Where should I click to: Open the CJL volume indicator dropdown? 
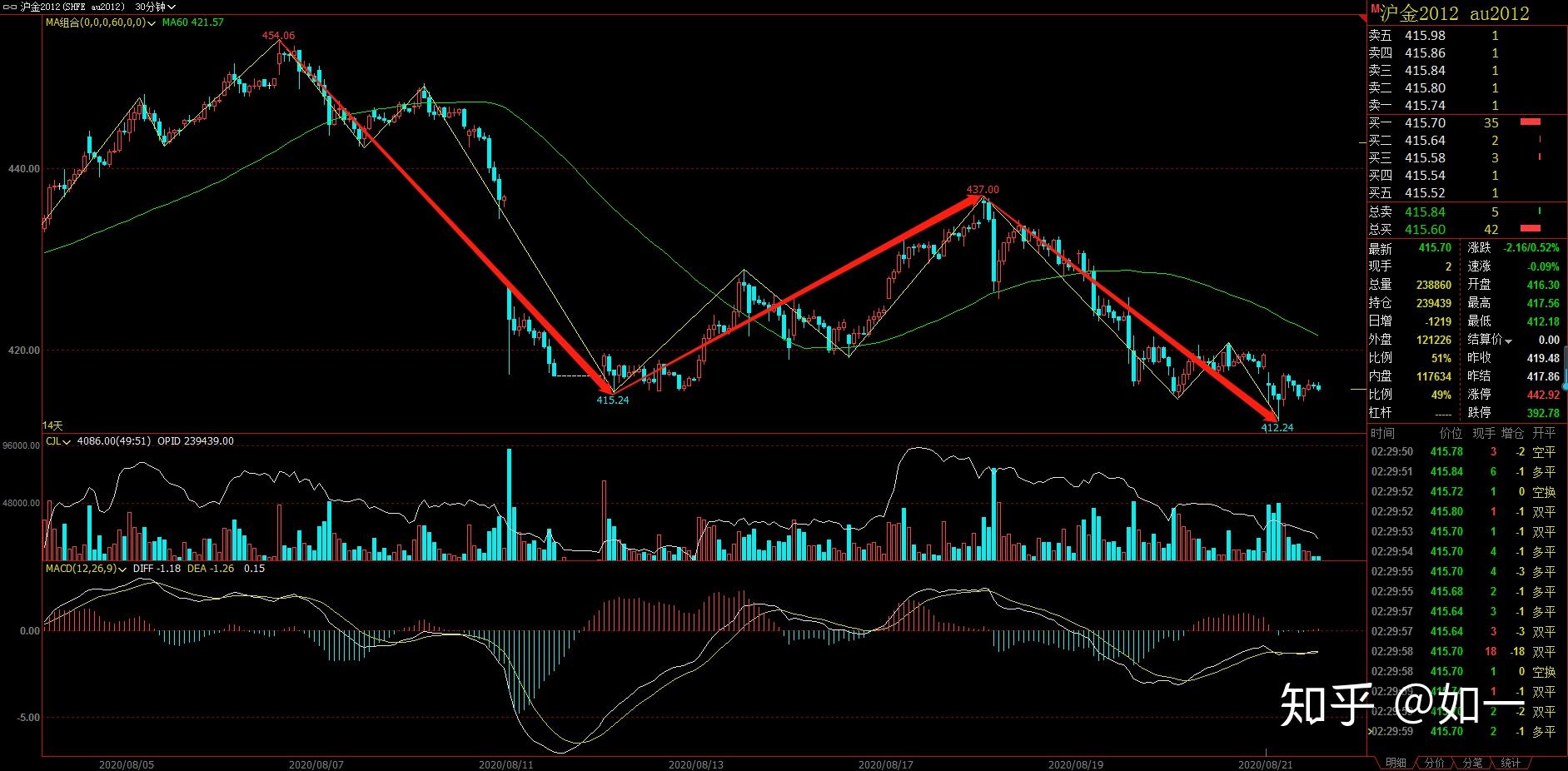tap(67, 442)
